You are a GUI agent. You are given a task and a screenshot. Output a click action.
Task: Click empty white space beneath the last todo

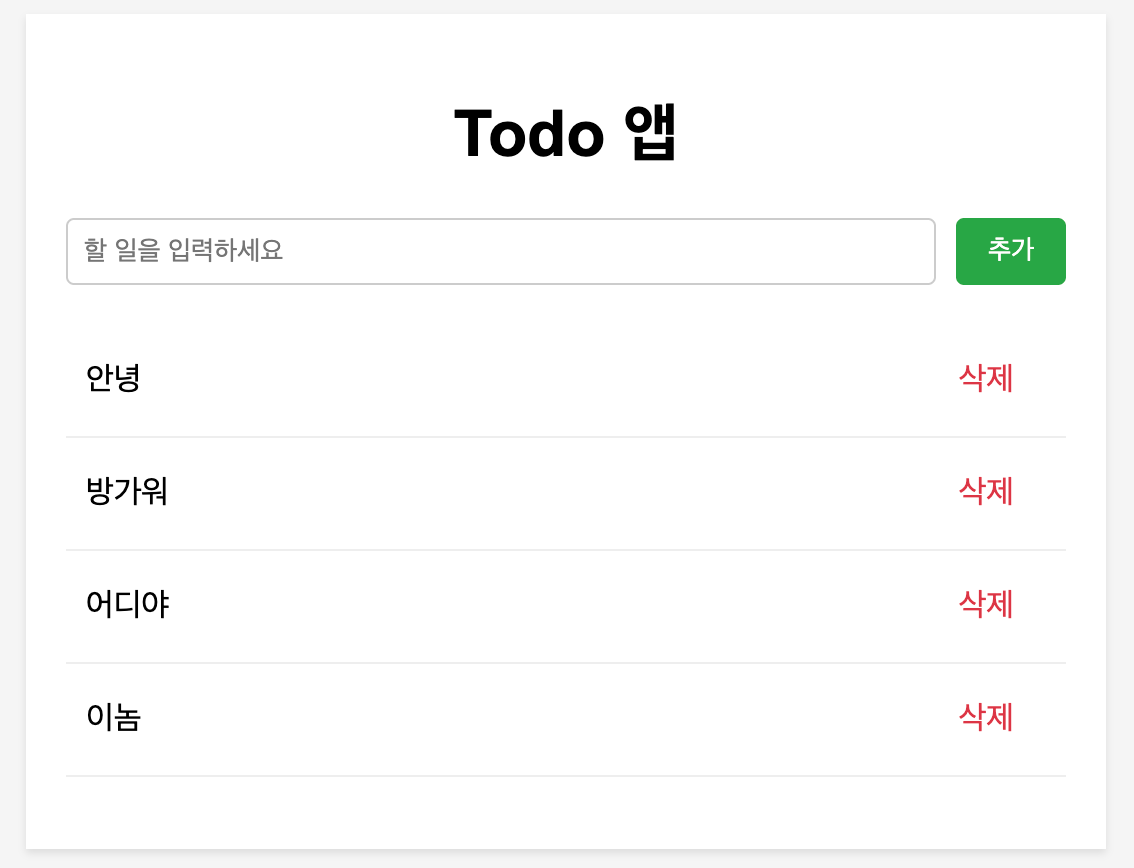click(x=566, y=812)
